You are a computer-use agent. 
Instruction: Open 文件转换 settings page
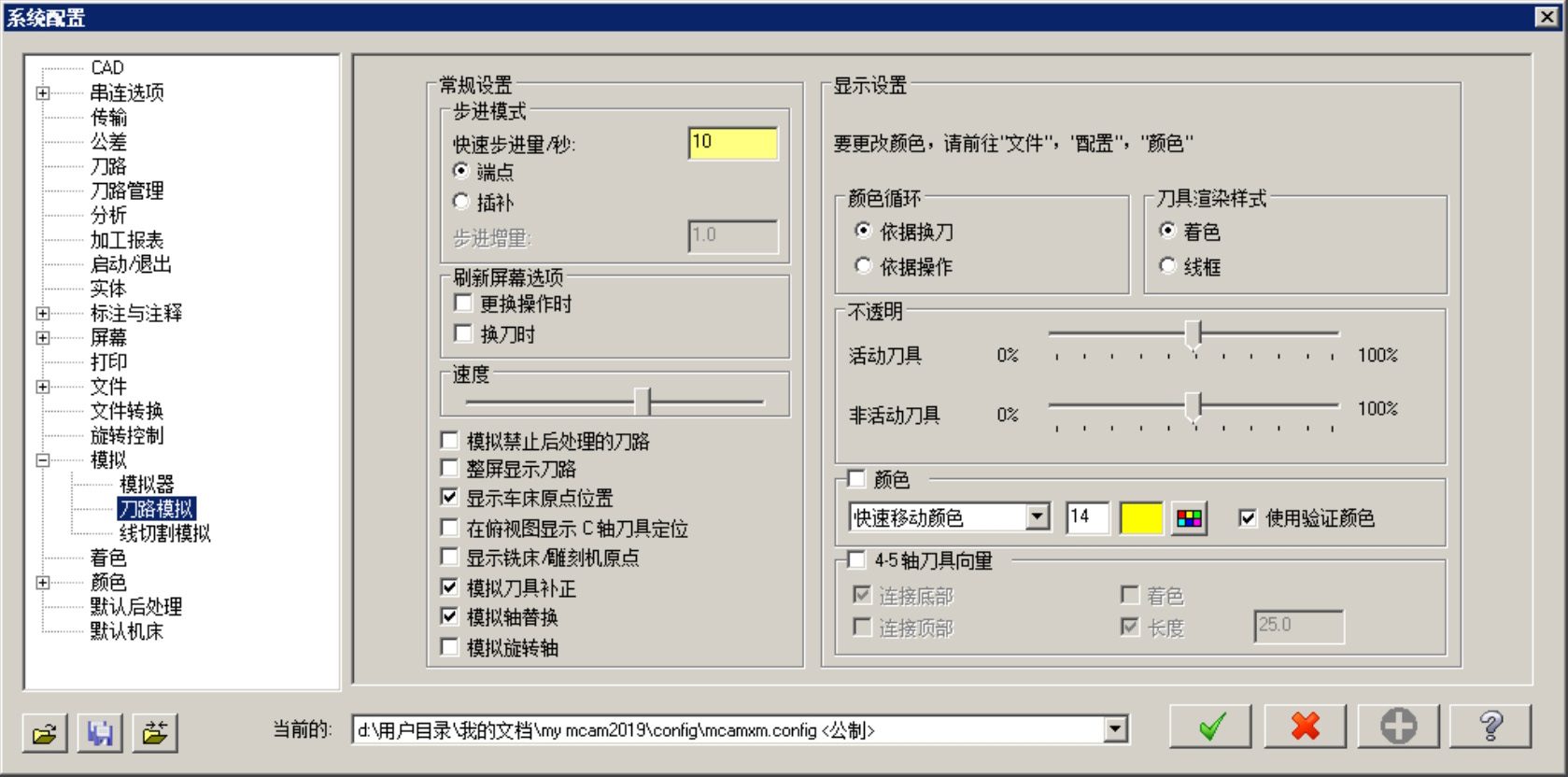click(x=127, y=411)
